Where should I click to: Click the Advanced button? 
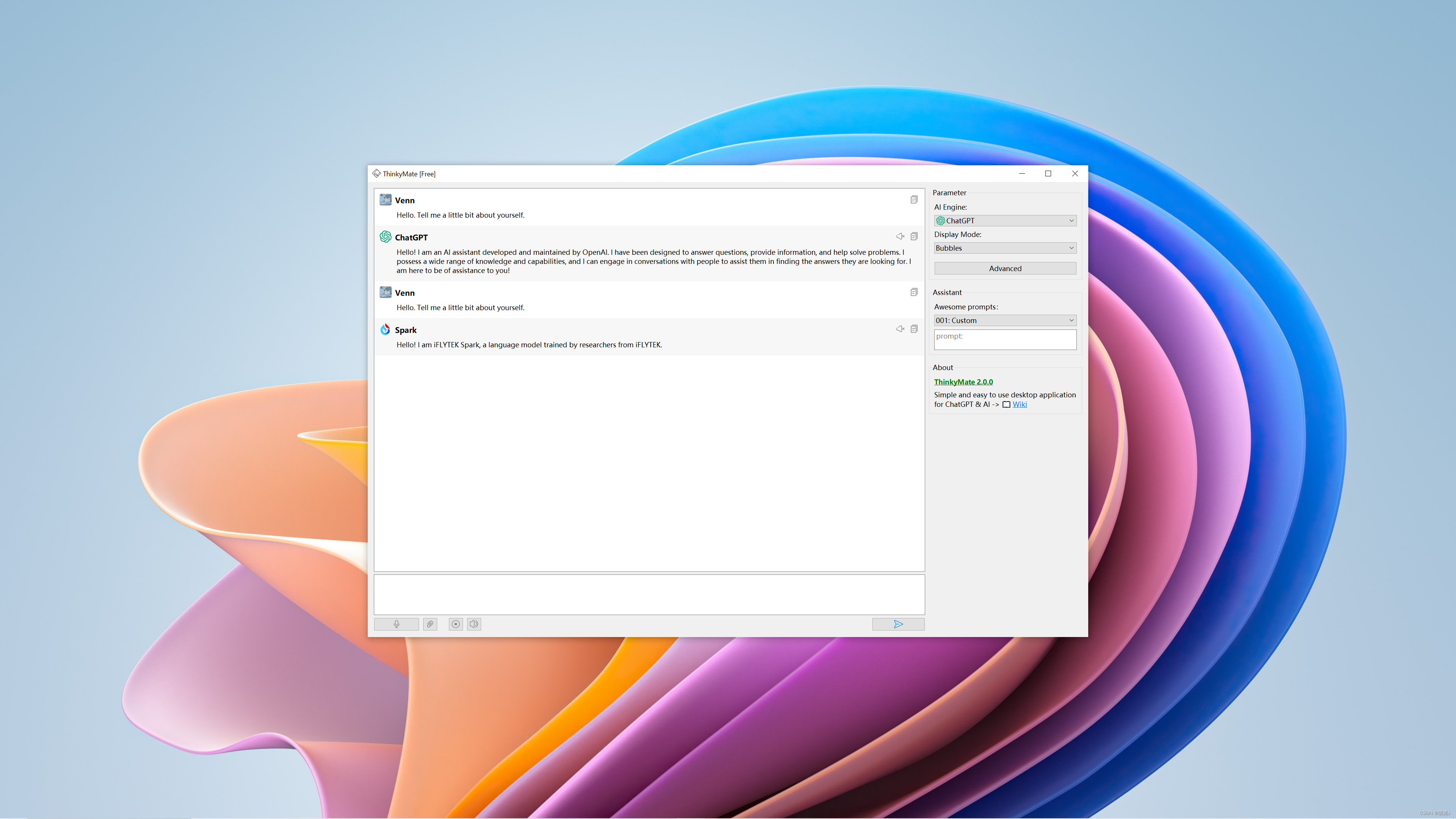coord(1004,268)
